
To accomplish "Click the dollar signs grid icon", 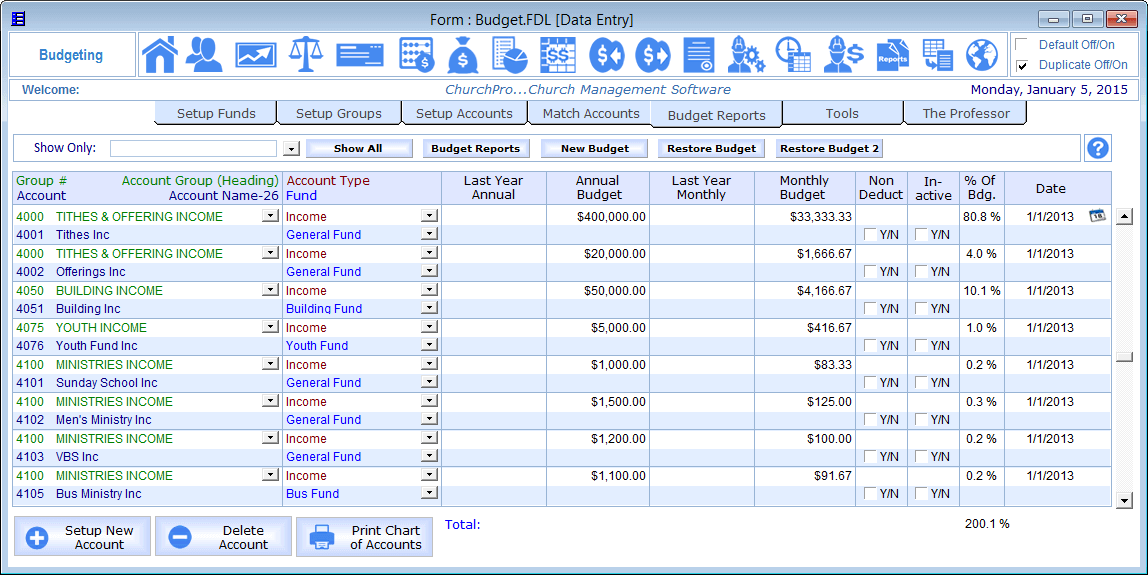I will coord(558,55).
